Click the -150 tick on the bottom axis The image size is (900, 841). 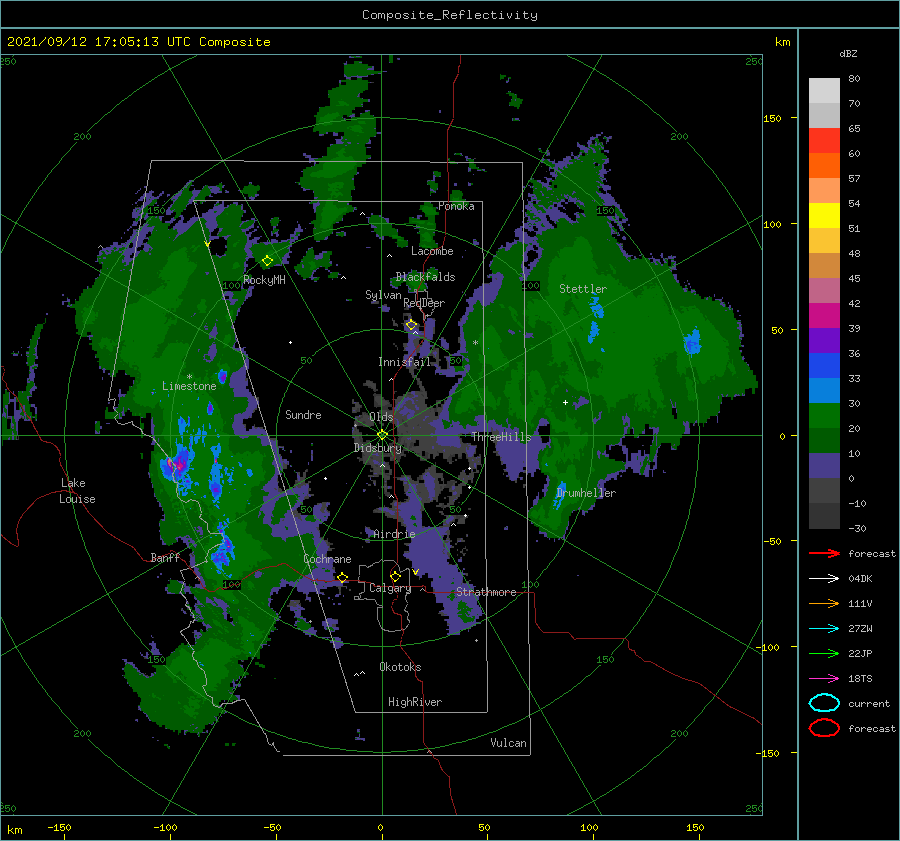pyautogui.click(x=59, y=828)
